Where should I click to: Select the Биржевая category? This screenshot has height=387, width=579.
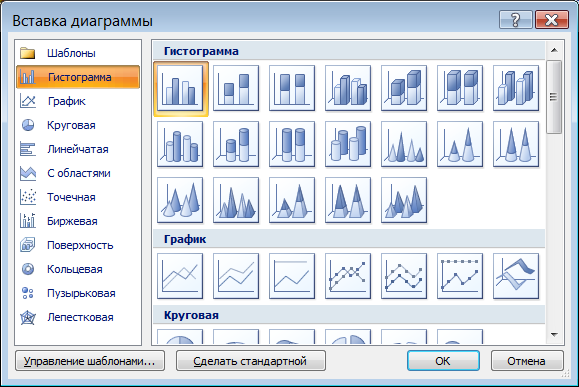click(78, 221)
